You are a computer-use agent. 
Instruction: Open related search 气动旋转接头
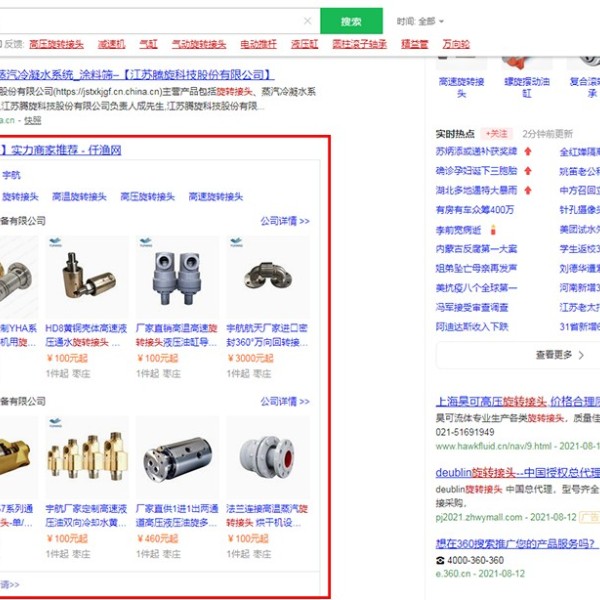click(x=199, y=44)
